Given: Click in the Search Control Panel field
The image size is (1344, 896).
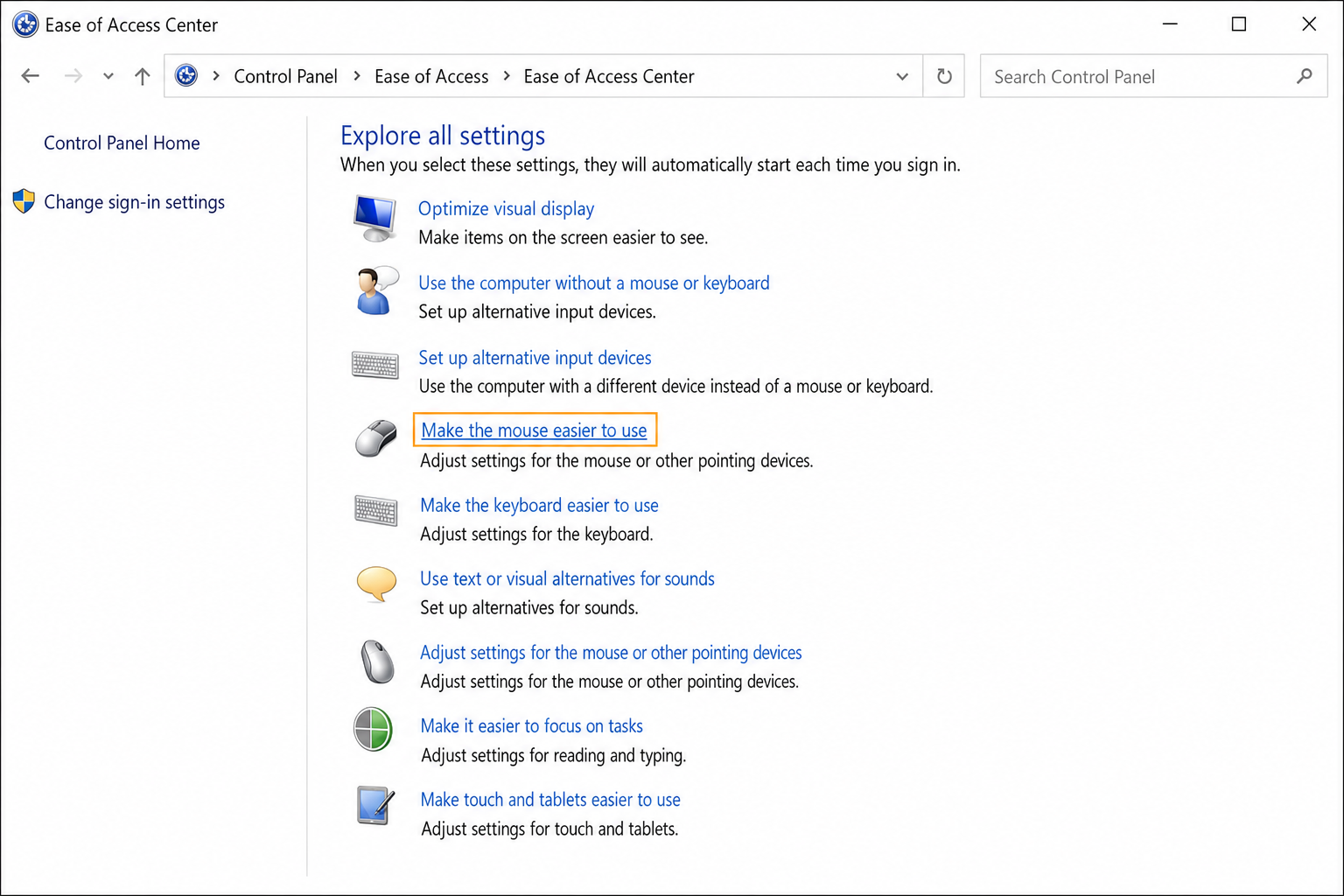Looking at the screenshot, I should pyautogui.click(x=1153, y=76).
